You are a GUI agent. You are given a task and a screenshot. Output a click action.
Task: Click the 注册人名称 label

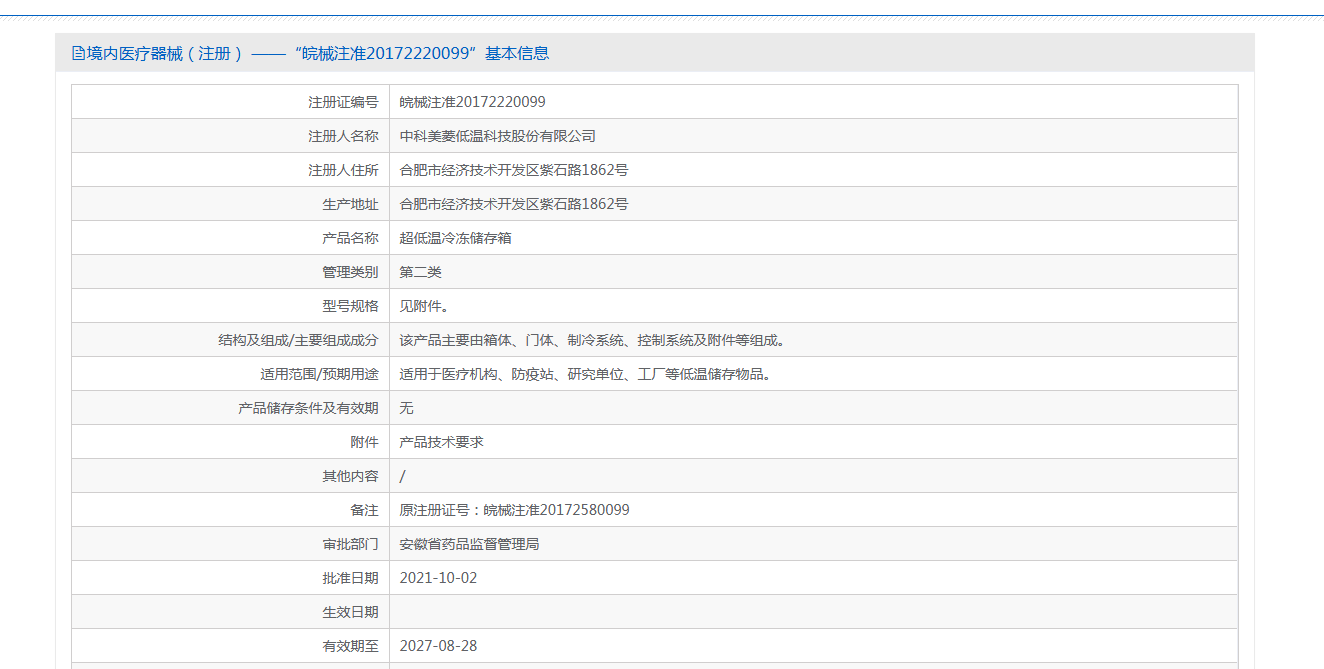point(343,136)
